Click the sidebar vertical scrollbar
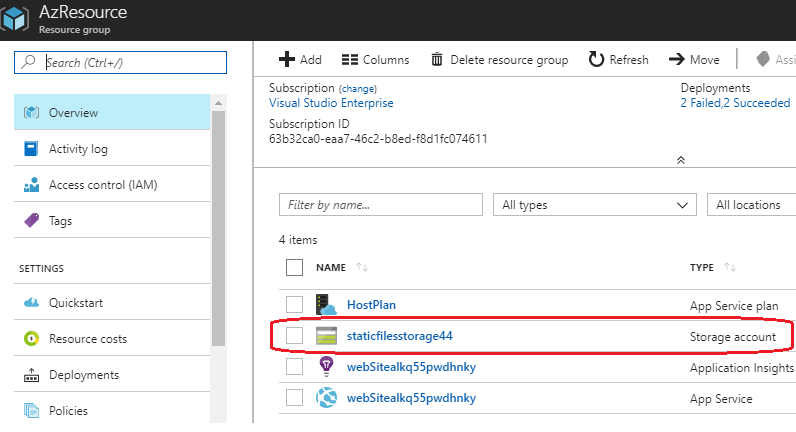This screenshot has width=796, height=432. click(x=218, y=220)
